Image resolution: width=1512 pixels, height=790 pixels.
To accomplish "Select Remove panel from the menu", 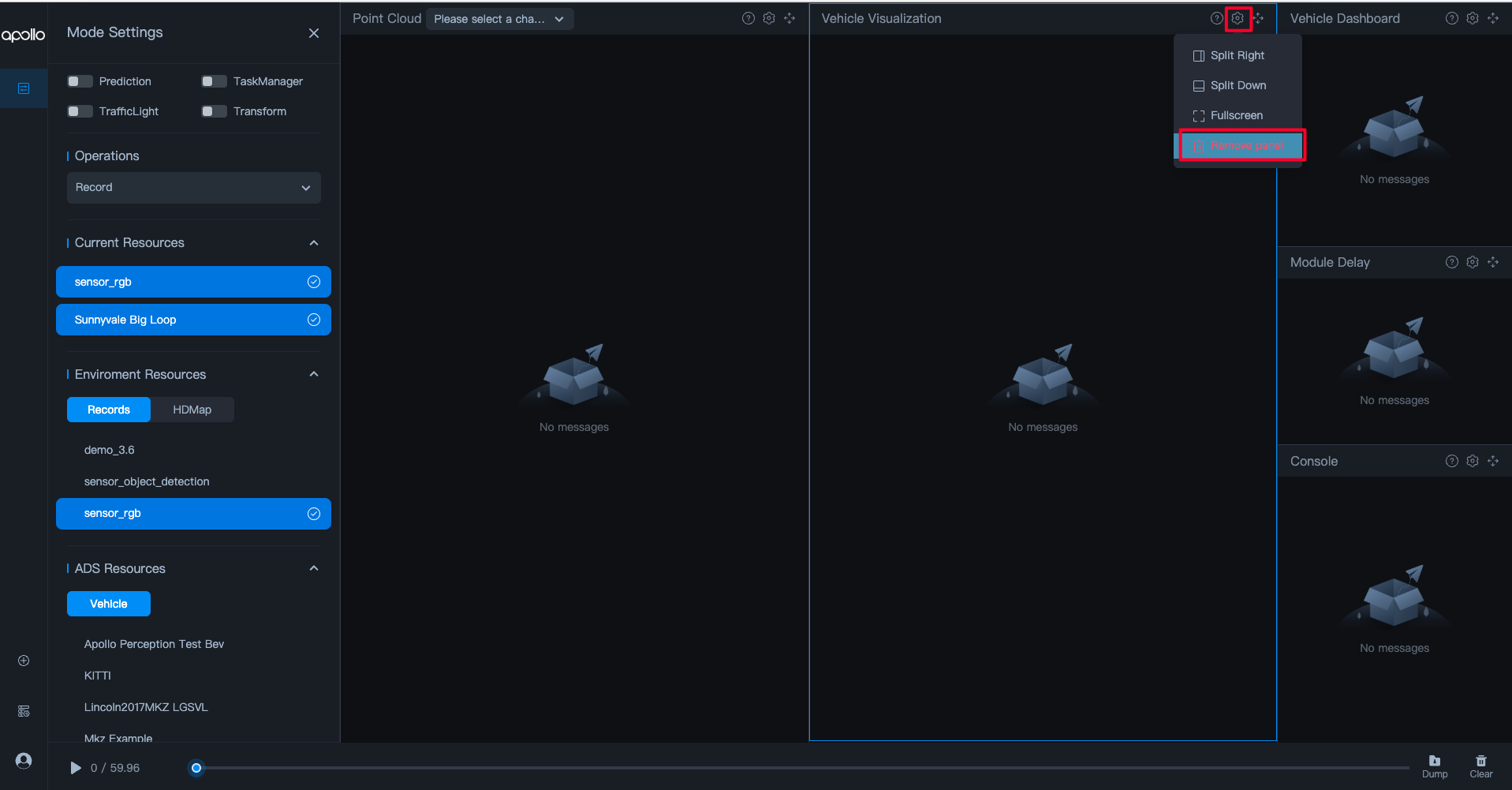I will pos(1241,146).
